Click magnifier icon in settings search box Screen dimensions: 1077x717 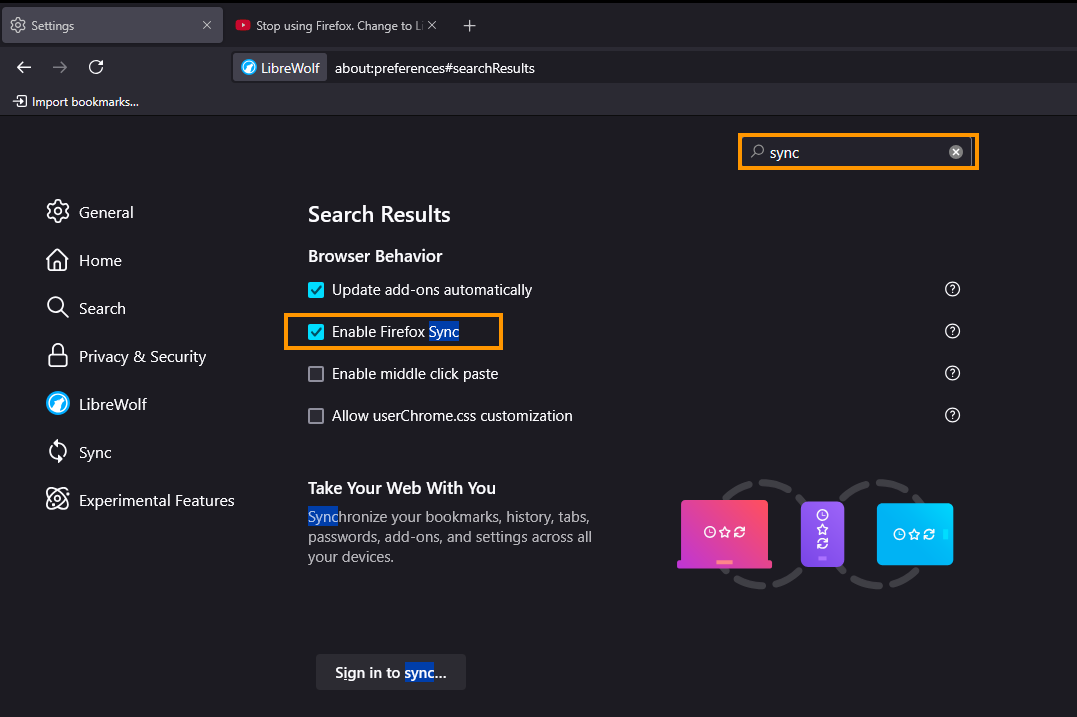(x=757, y=151)
